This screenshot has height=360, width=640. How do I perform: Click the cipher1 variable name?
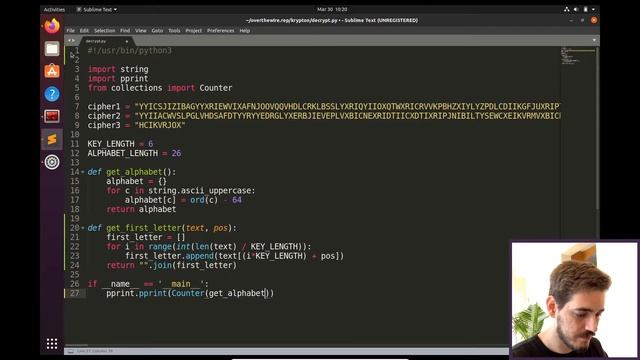click(104, 107)
